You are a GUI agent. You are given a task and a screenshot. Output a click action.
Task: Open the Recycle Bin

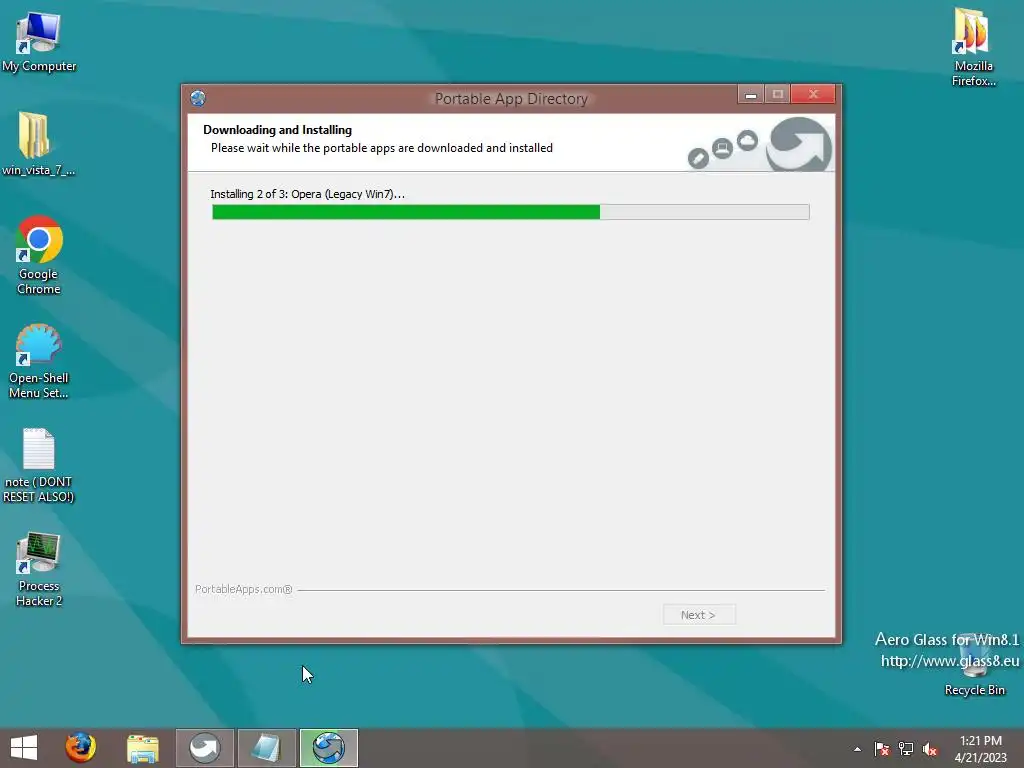[x=974, y=665]
